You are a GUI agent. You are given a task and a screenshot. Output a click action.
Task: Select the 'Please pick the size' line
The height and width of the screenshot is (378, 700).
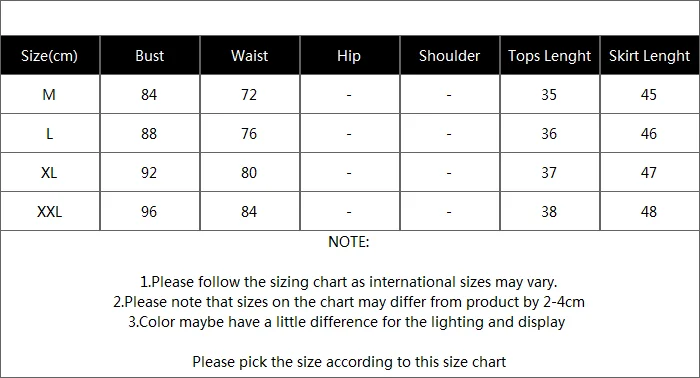point(349,361)
